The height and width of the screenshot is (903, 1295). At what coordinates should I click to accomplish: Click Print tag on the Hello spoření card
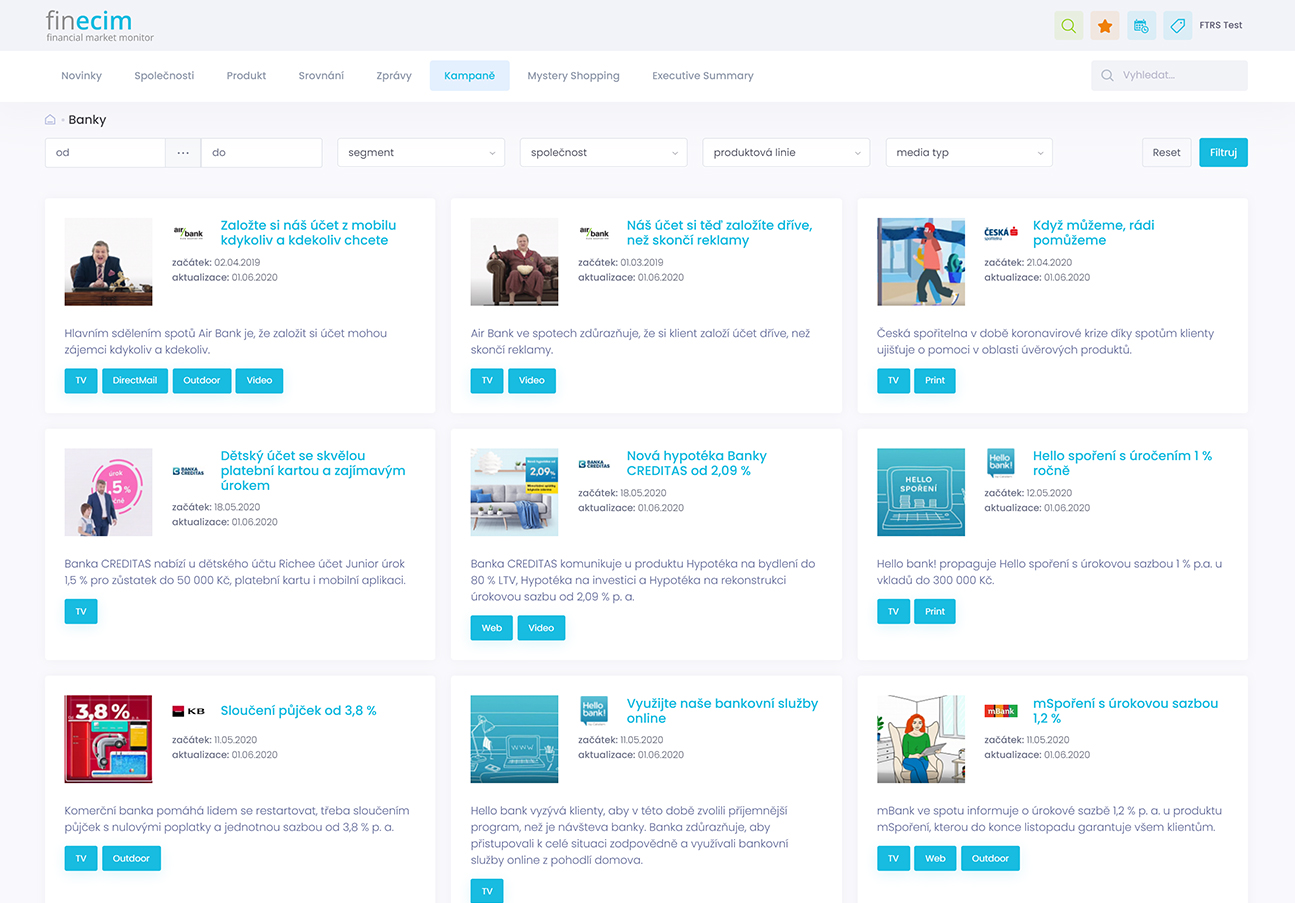coord(935,611)
